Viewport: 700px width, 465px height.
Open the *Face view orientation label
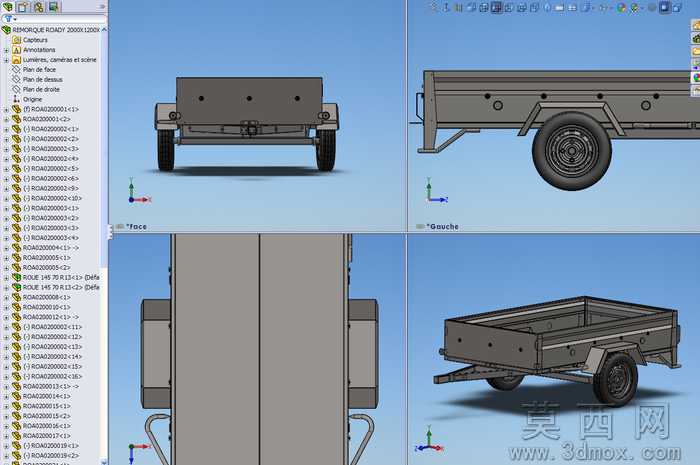pyautogui.click(x=136, y=227)
